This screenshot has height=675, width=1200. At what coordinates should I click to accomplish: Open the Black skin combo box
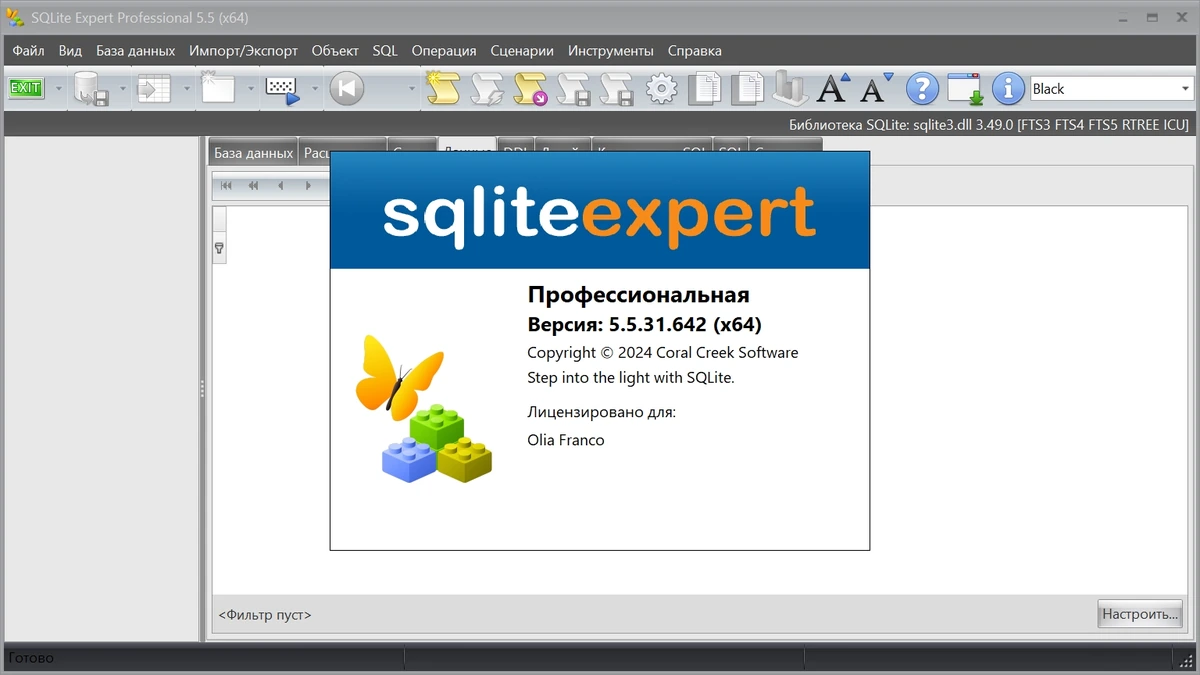pyautogui.click(x=1111, y=89)
